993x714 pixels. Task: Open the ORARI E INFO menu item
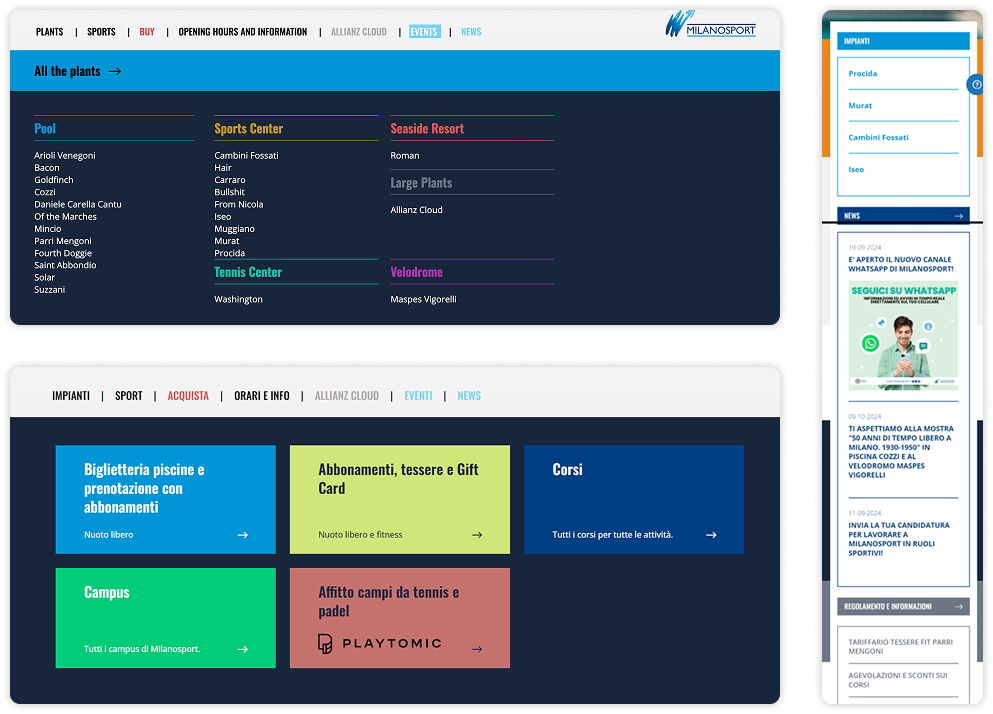click(x=261, y=395)
